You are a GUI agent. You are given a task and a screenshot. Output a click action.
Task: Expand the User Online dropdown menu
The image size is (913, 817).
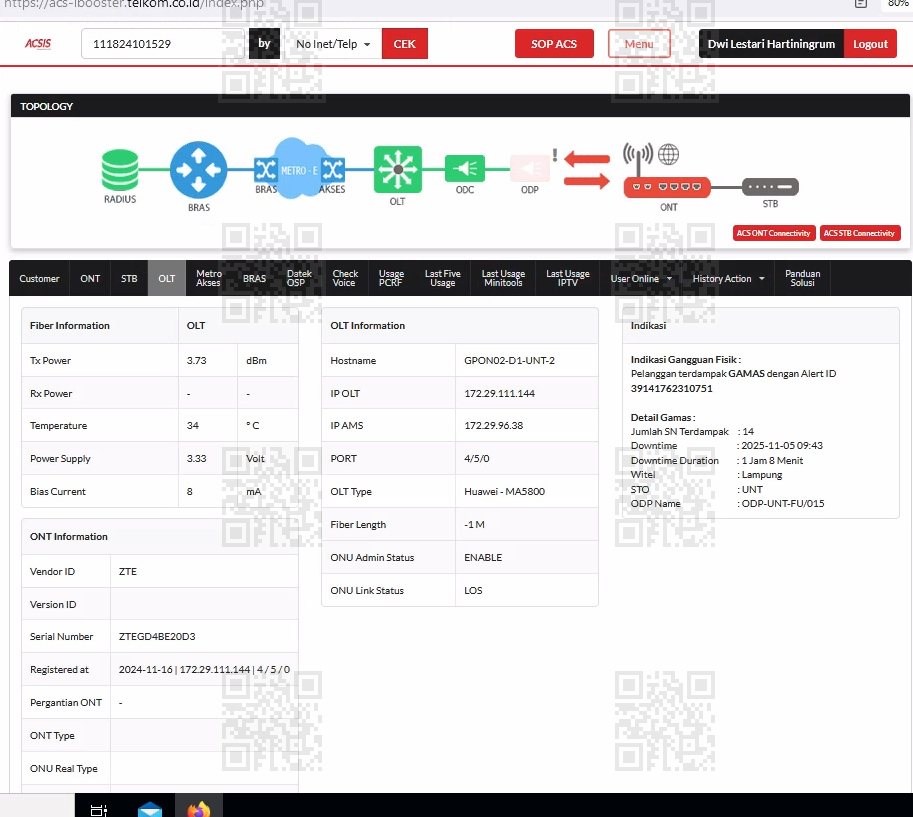641,278
